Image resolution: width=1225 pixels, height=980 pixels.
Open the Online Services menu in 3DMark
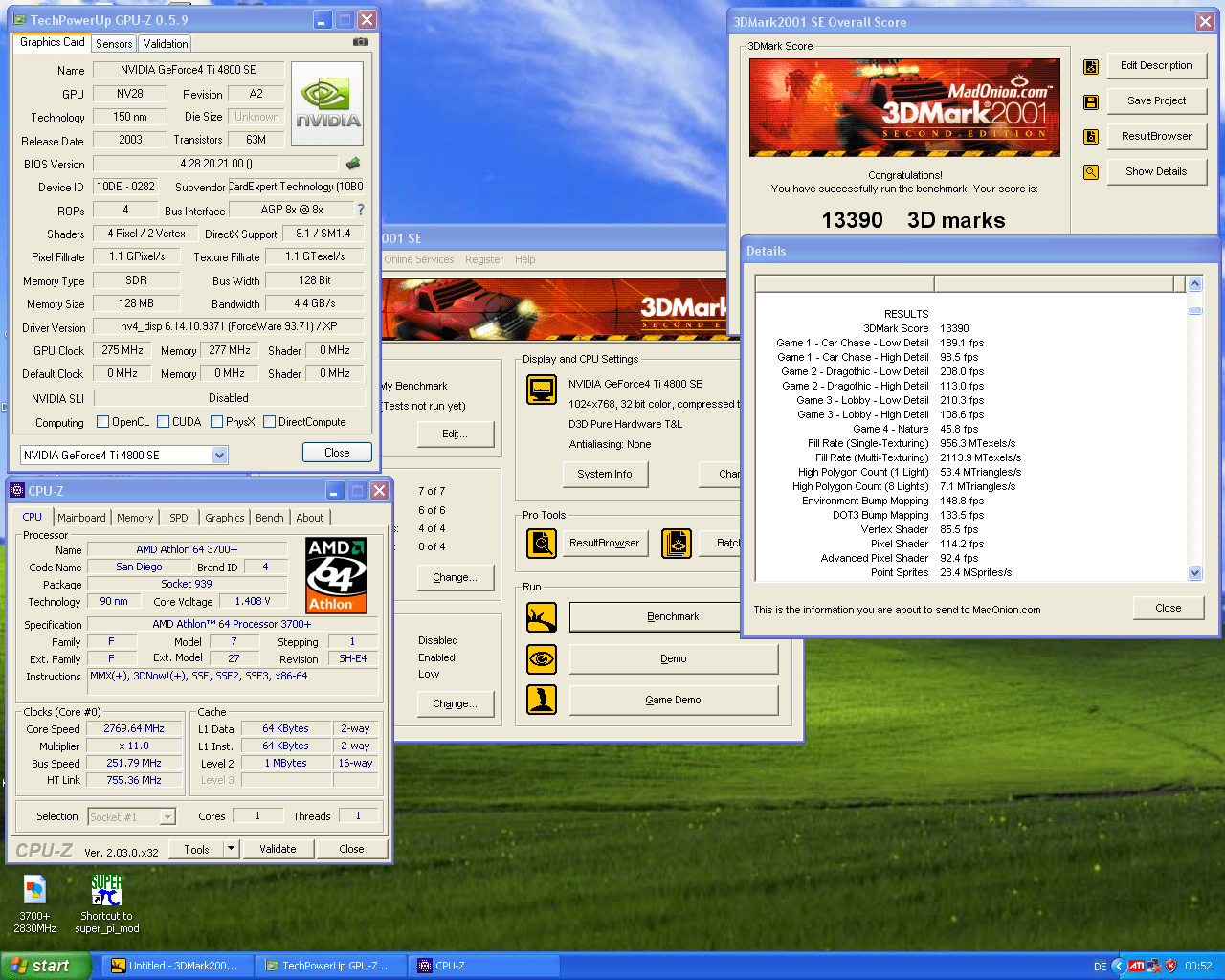[x=419, y=259]
